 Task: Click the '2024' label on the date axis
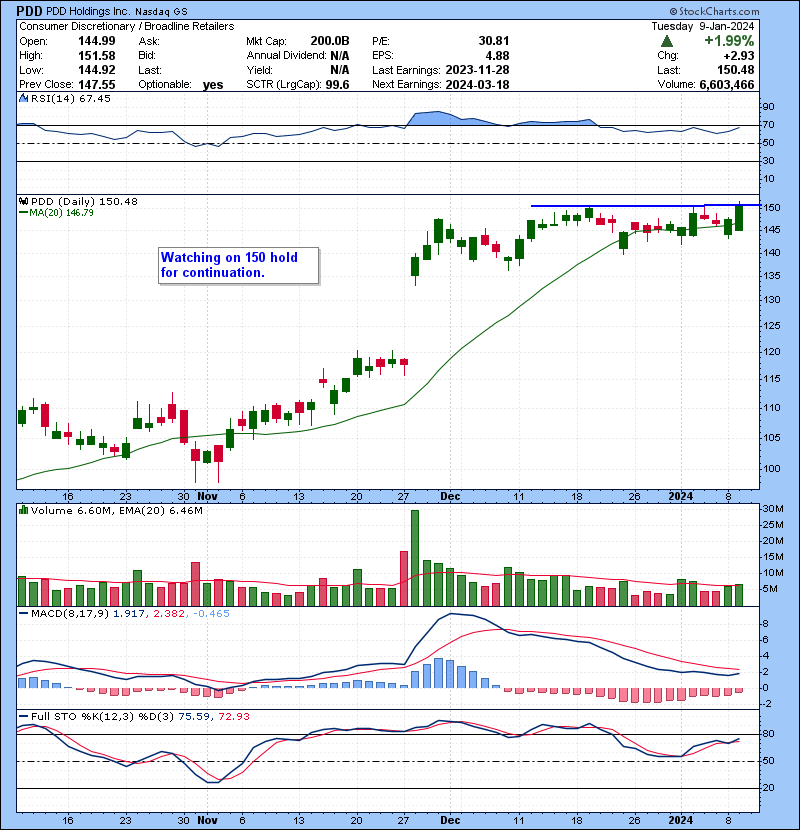tap(680, 496)
